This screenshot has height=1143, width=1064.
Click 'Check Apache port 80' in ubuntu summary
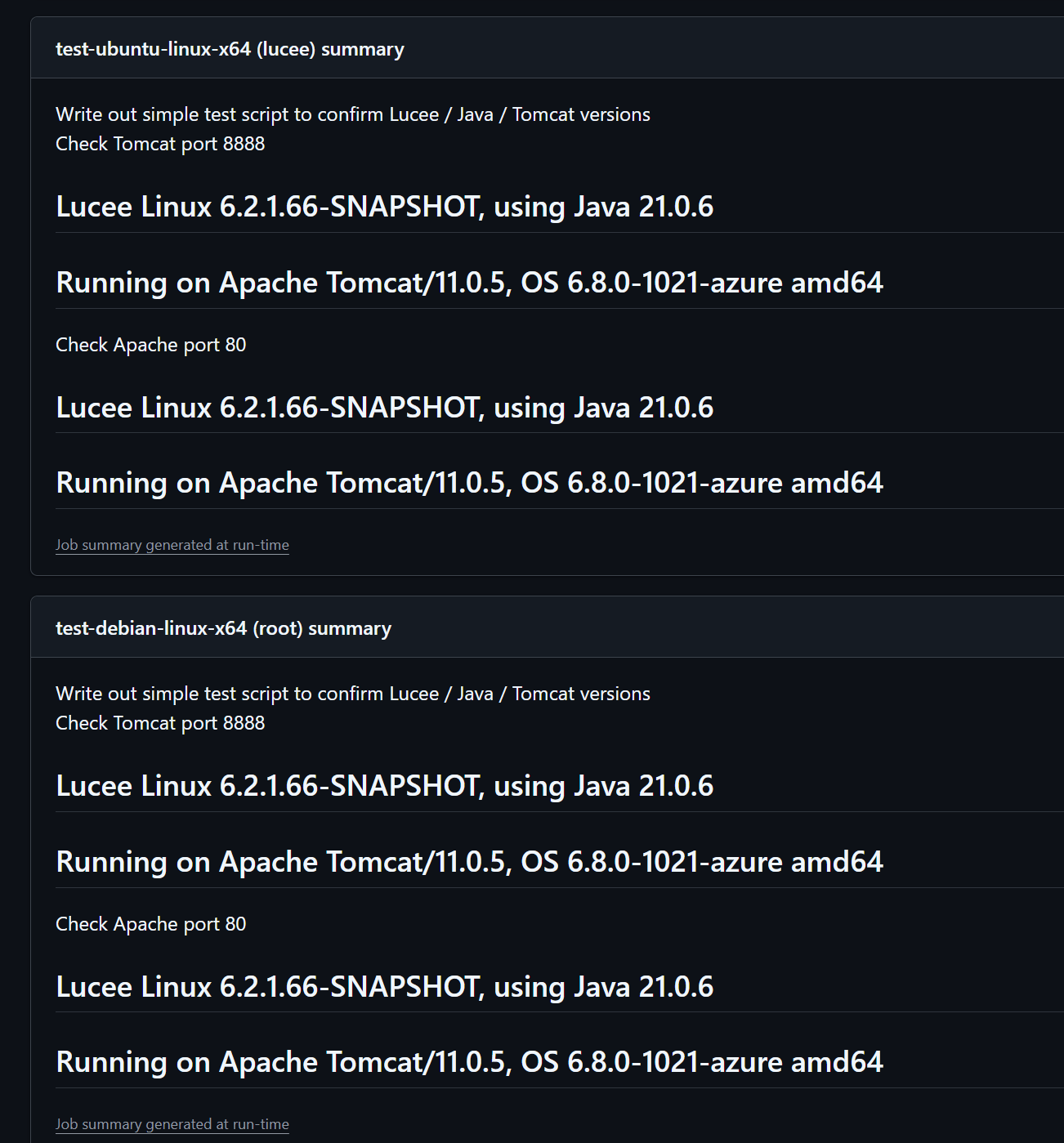150,345
